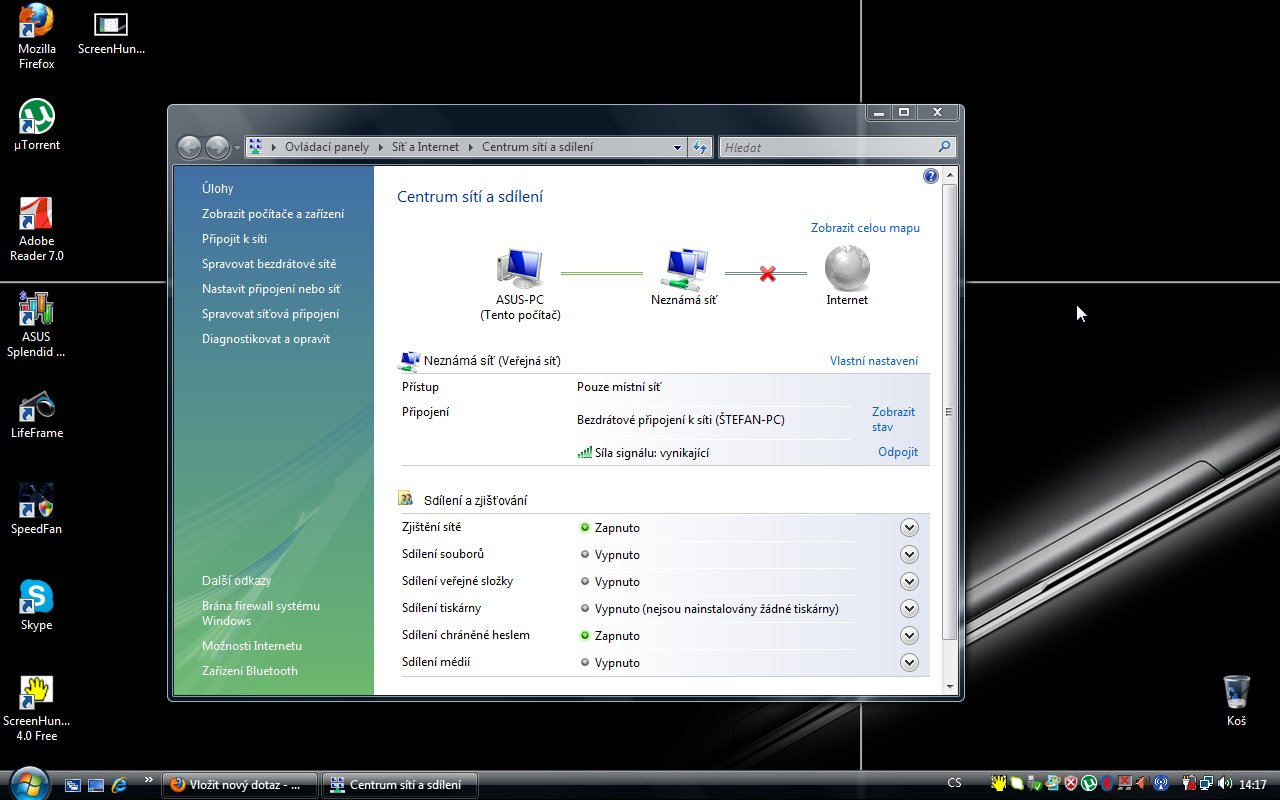Select the SpeedFan desktop icon

coord(37,510)
